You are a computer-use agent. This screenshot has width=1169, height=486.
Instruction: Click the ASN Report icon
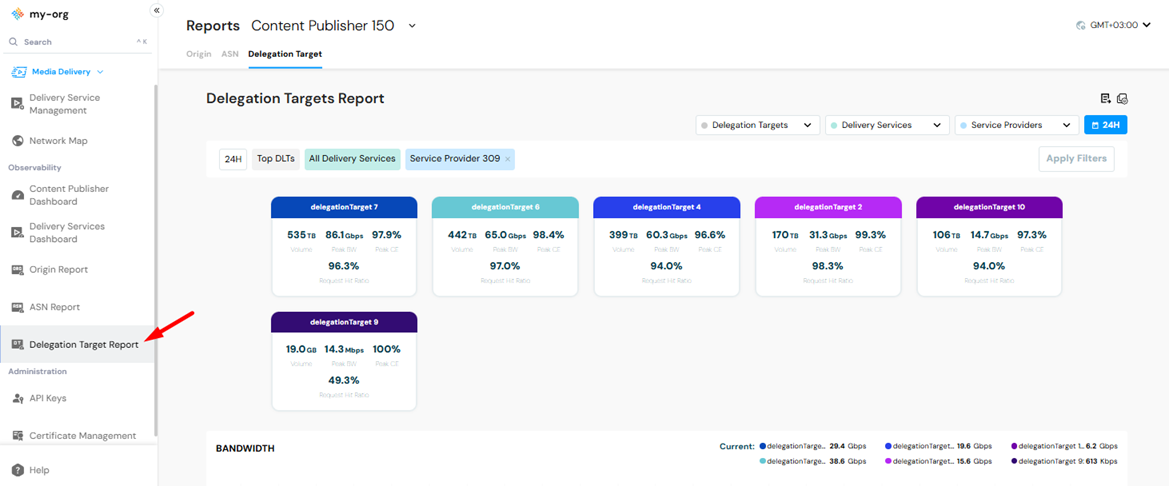tap(18, 307)
